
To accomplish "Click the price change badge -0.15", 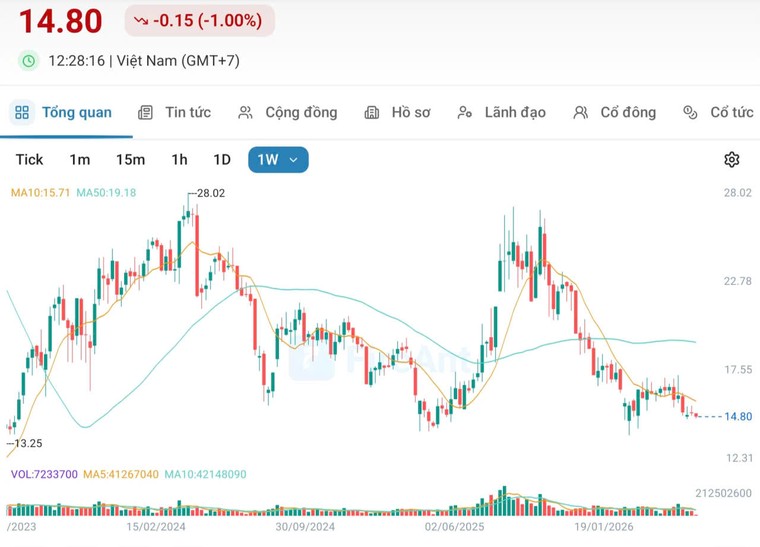I will tap(200, 21).
